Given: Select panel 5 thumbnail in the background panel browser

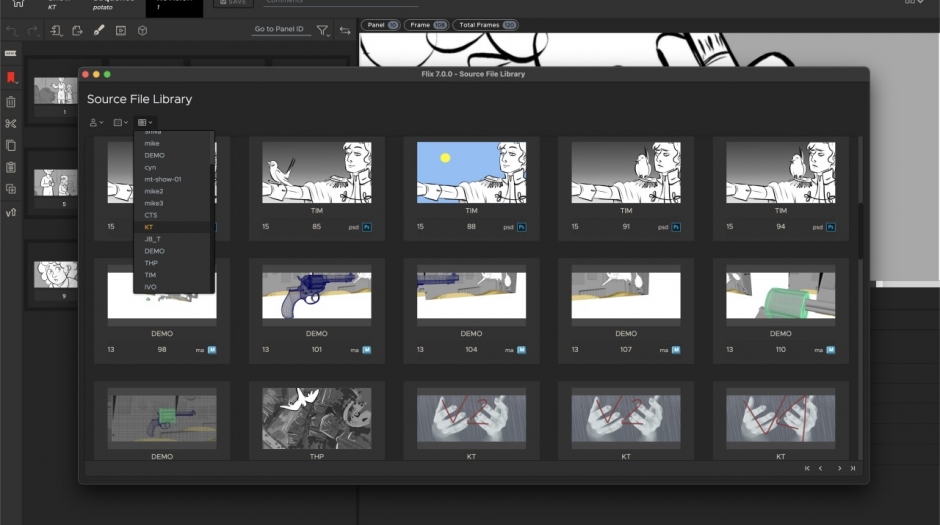Looking at the screenshot, I should (56, 183).
